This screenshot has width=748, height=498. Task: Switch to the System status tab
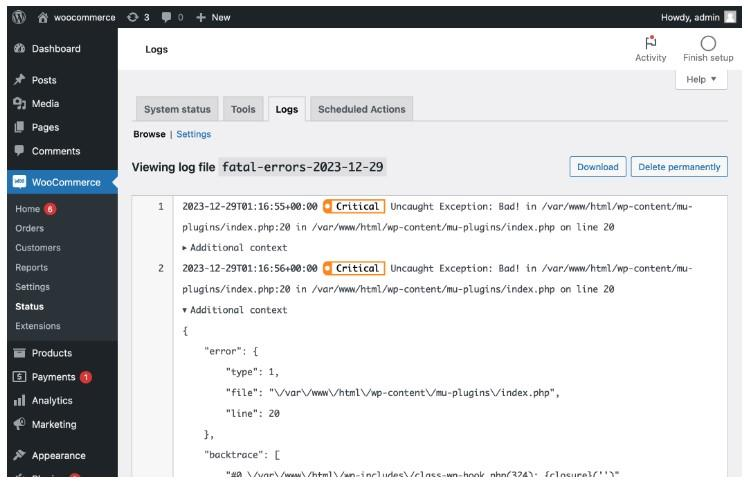[177, 109]
